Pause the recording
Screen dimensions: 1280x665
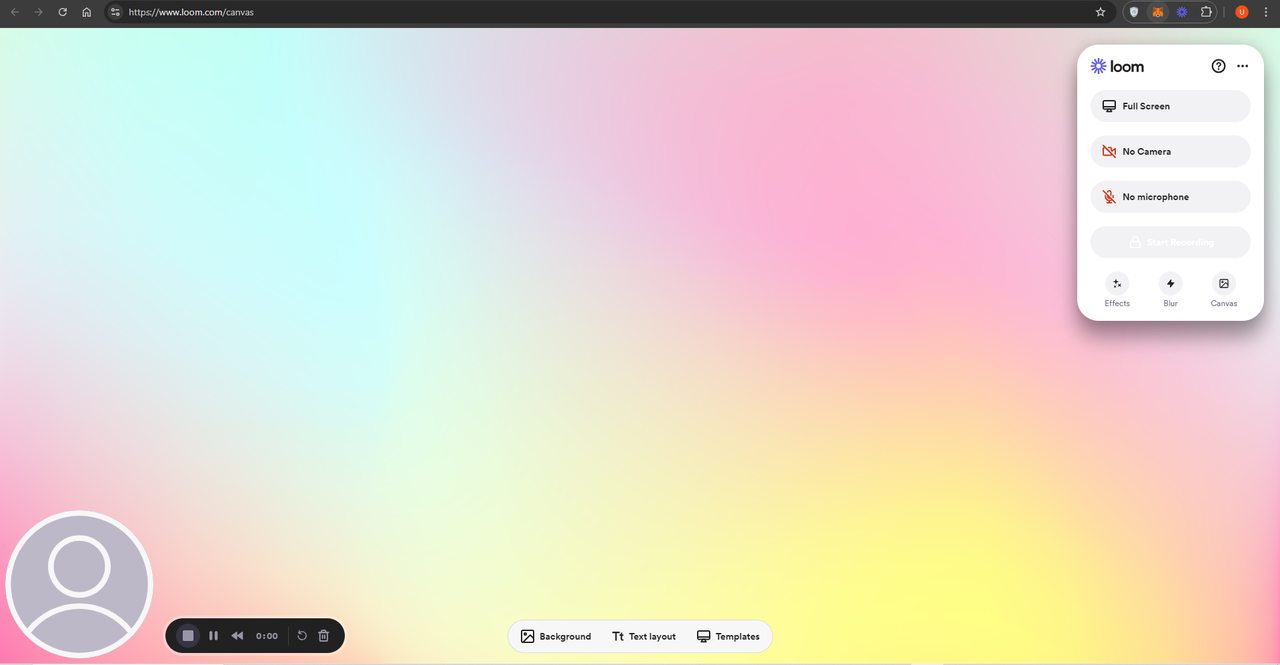pyautogui.click(x=213, y=636)
